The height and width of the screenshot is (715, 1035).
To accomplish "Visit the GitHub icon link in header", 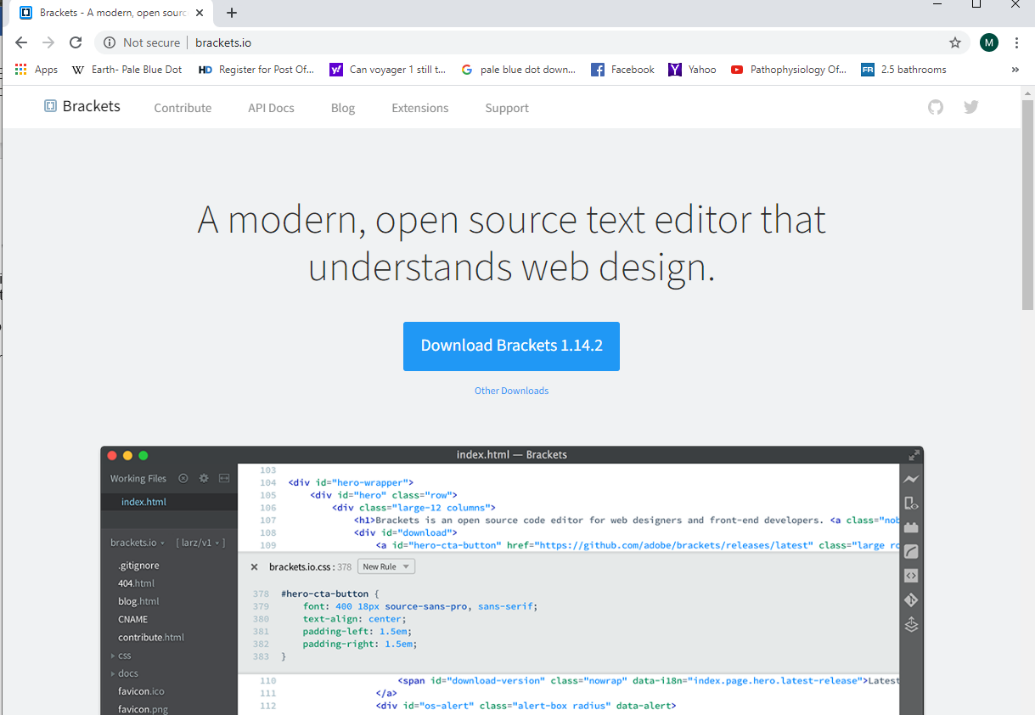I will pyautogui.click(x=935, y=107).
